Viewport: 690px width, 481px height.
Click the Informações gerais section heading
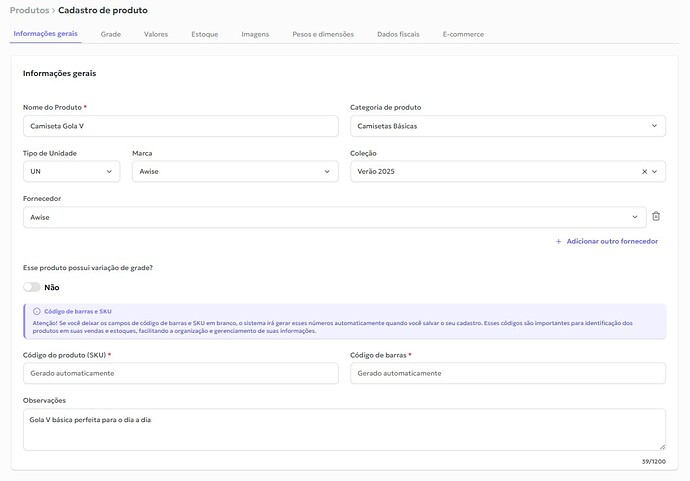click(x=59, y=73)
